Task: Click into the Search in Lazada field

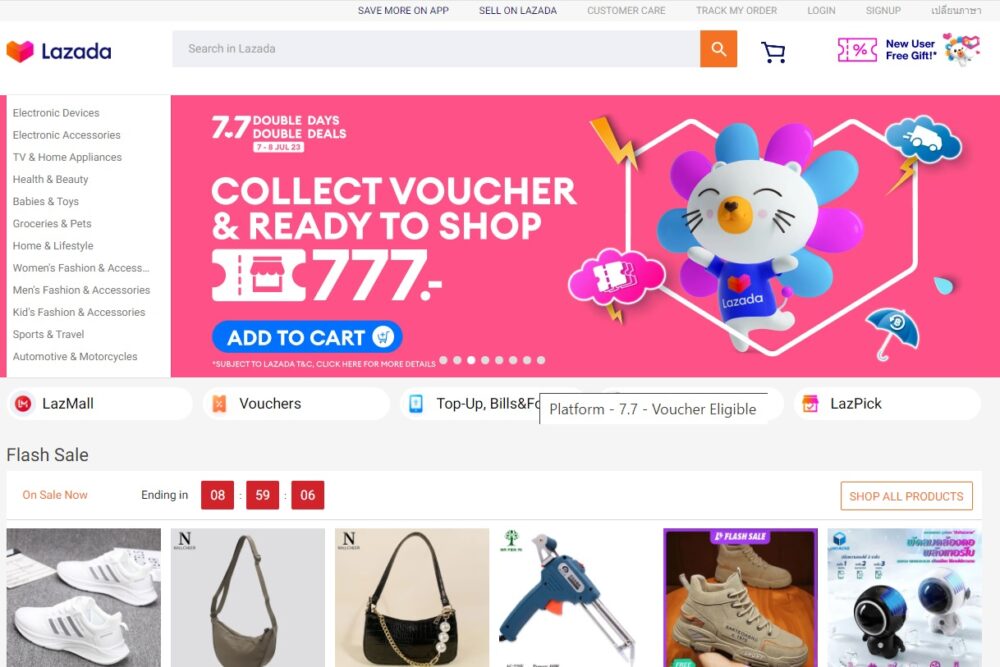Action: click(436, 49)
